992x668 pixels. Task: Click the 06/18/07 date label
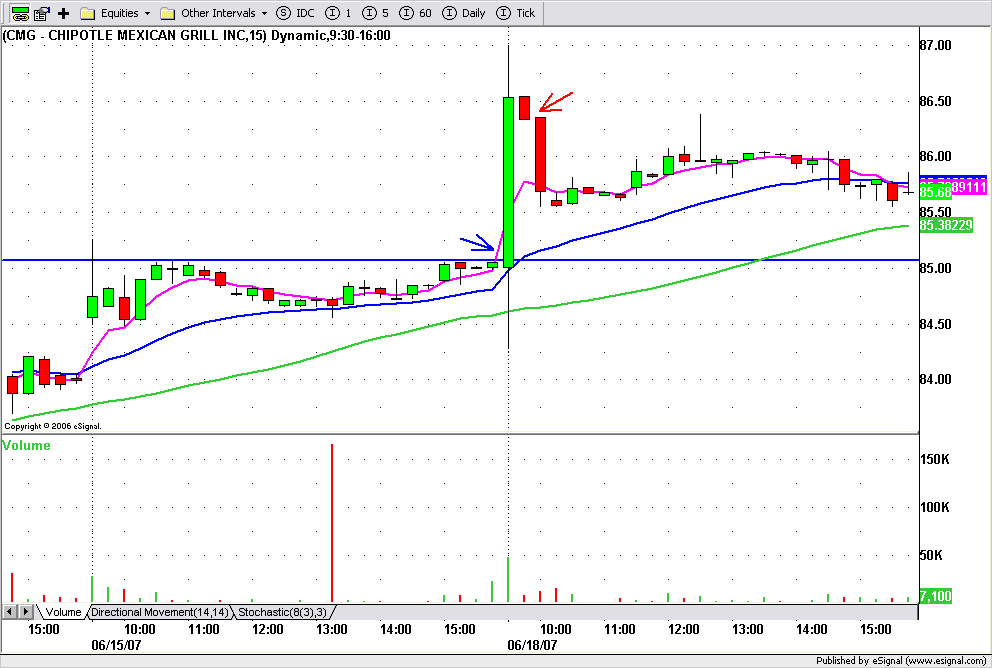tap(532, 645)
